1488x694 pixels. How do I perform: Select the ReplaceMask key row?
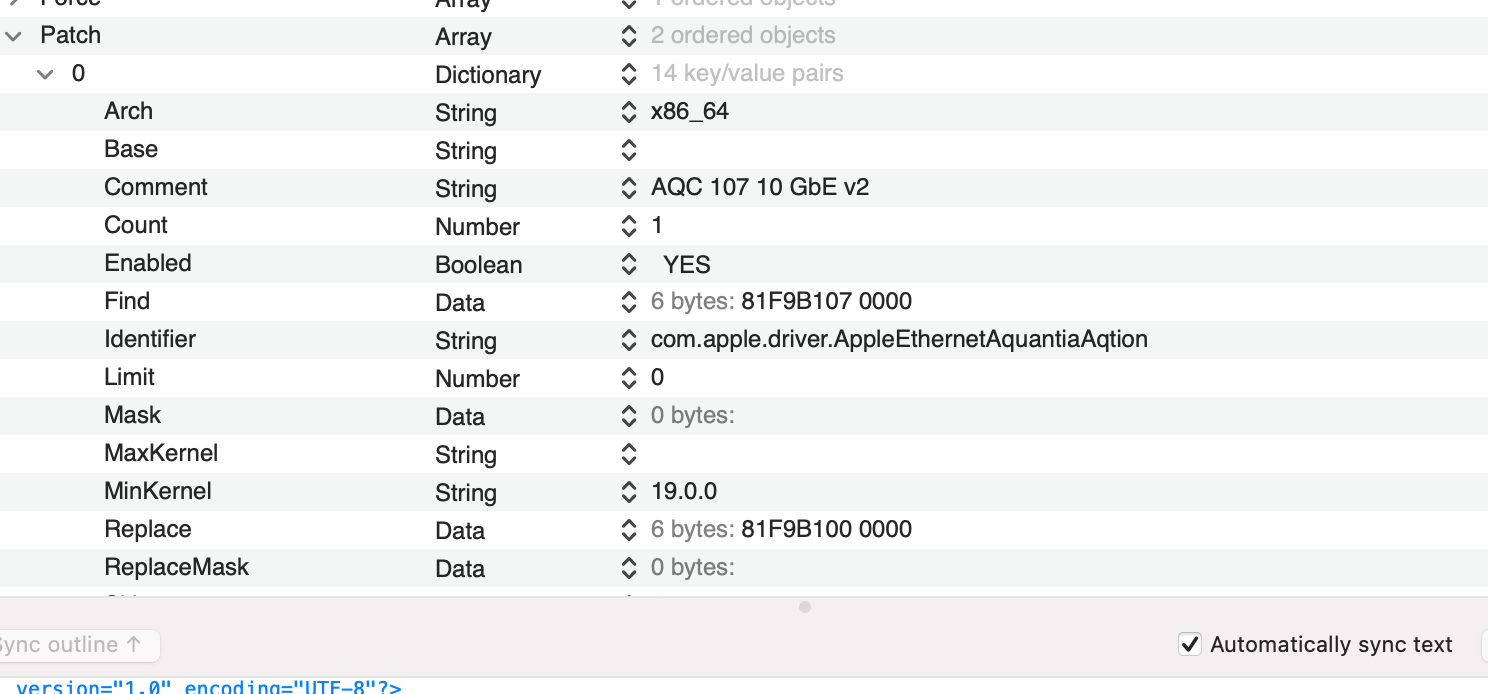click(176, 567)
